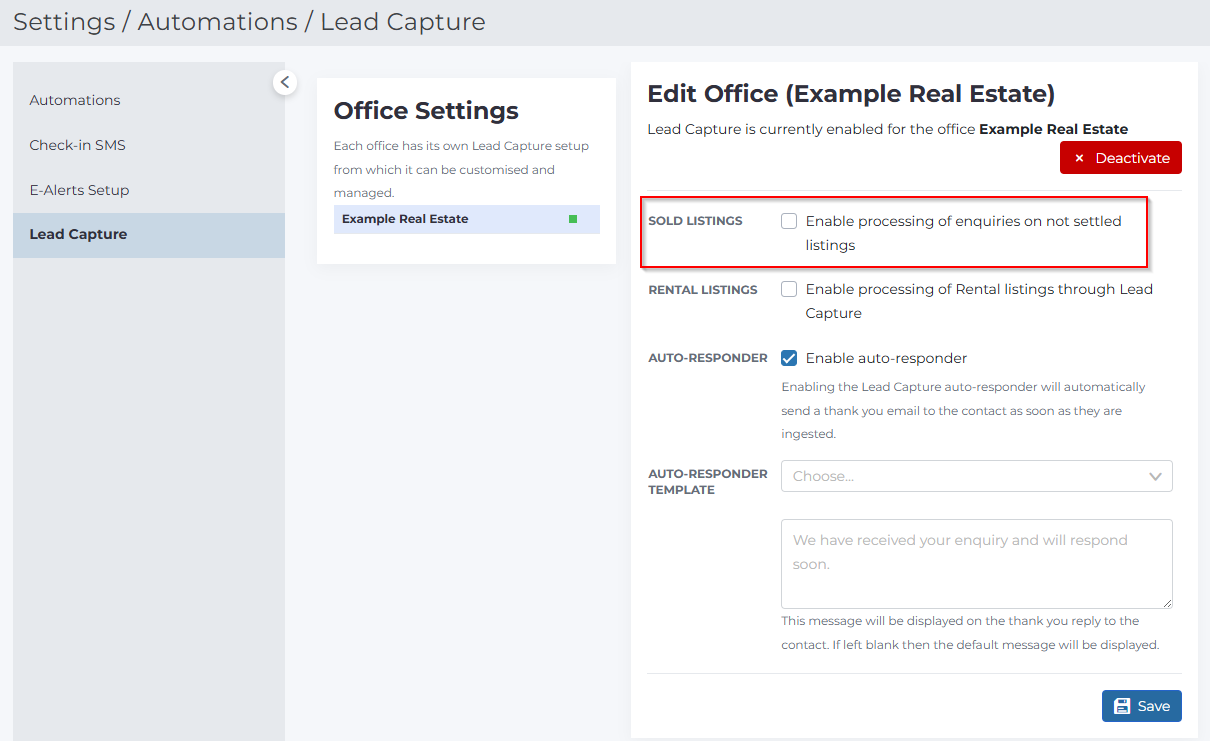Deactivate Lead Capture for this office
Viewport: 1210px width, 741px height.
pos(1121,158)
